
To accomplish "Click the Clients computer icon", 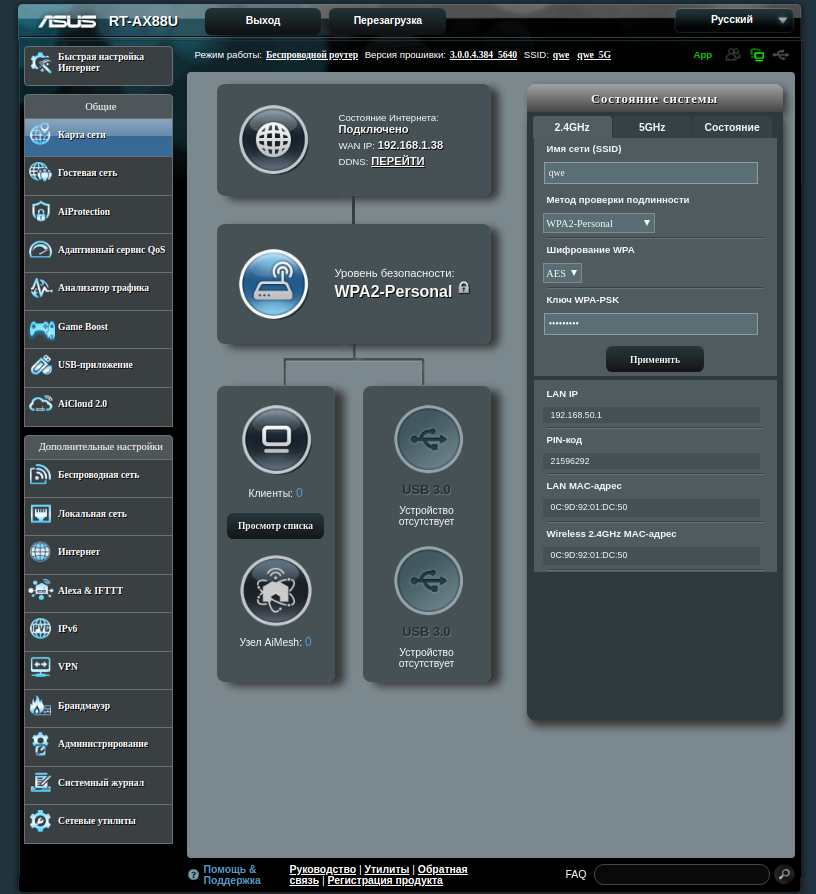I will point(276,440).
